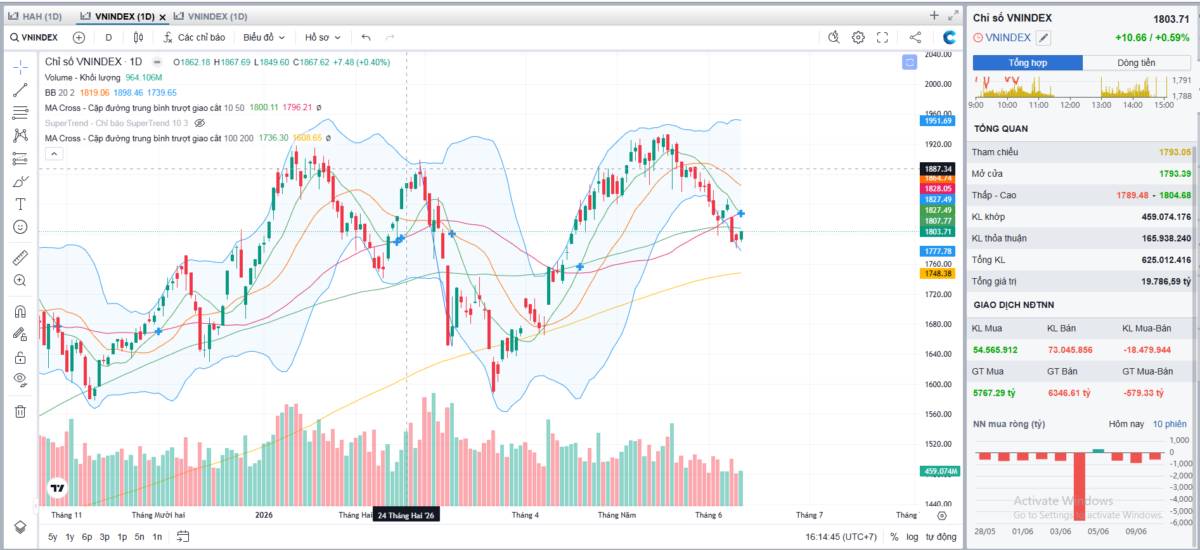Enter fullscreen chart mode
1200x550 pixels.
click(883, 37)
